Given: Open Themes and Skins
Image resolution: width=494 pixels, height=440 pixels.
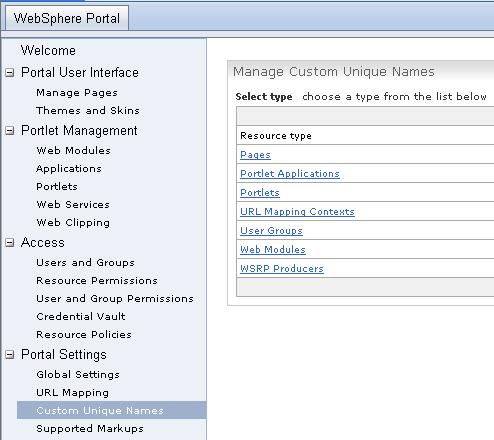Looking at the screenshot, I should tap(88, 110).
